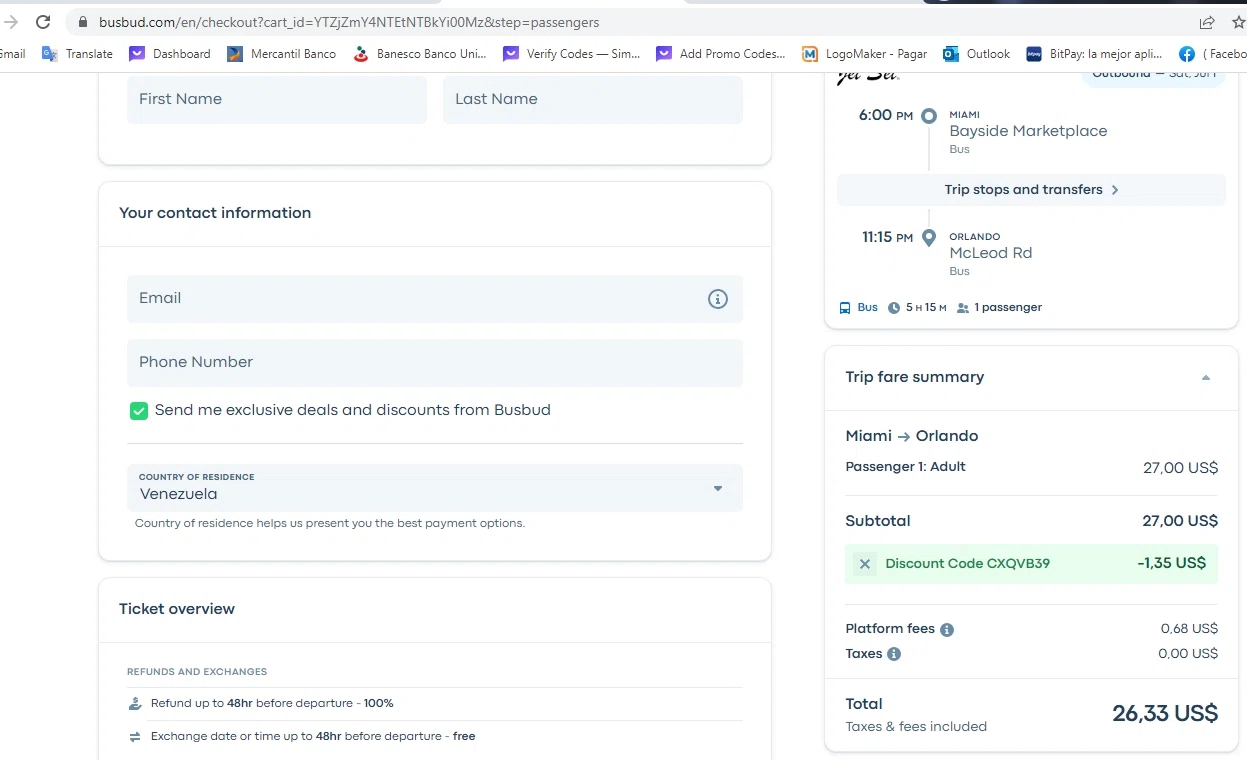Click the Email input field
This screenshot has width=1247, height=760.
435,299
